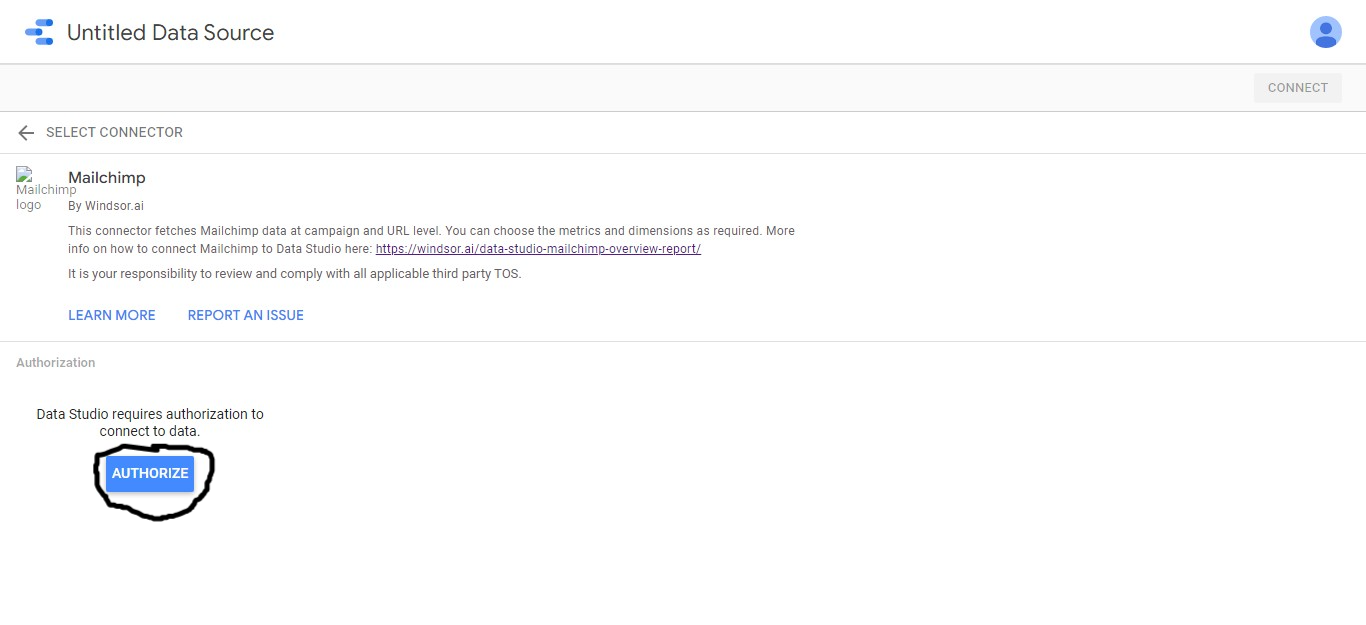The width and height of the screenshot is (1366, 625).
Task: Rename the Untitled Data Source title
Action: click(170, 32)
